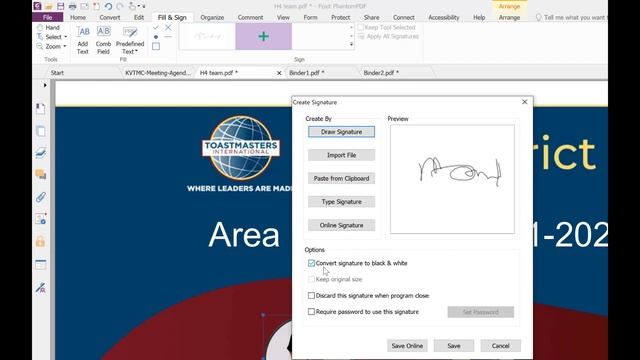Screen dimensions: 640x360
Task: Click the Open folder icon in quick access toolbar
Action: click(49, 6)
